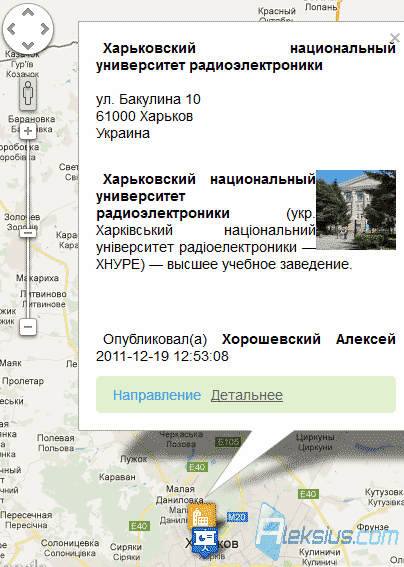Viewport: 404px width, 567px height.
Task: Click the Полевая place label on map
Action: 56,438
